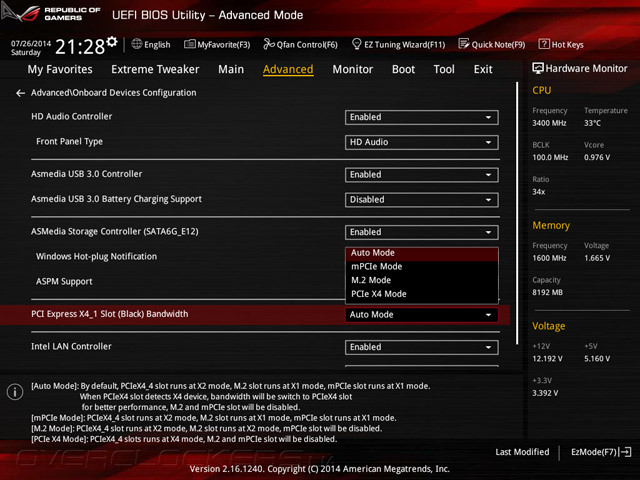Click the memory capacity 8192 MB

[547, 293]
